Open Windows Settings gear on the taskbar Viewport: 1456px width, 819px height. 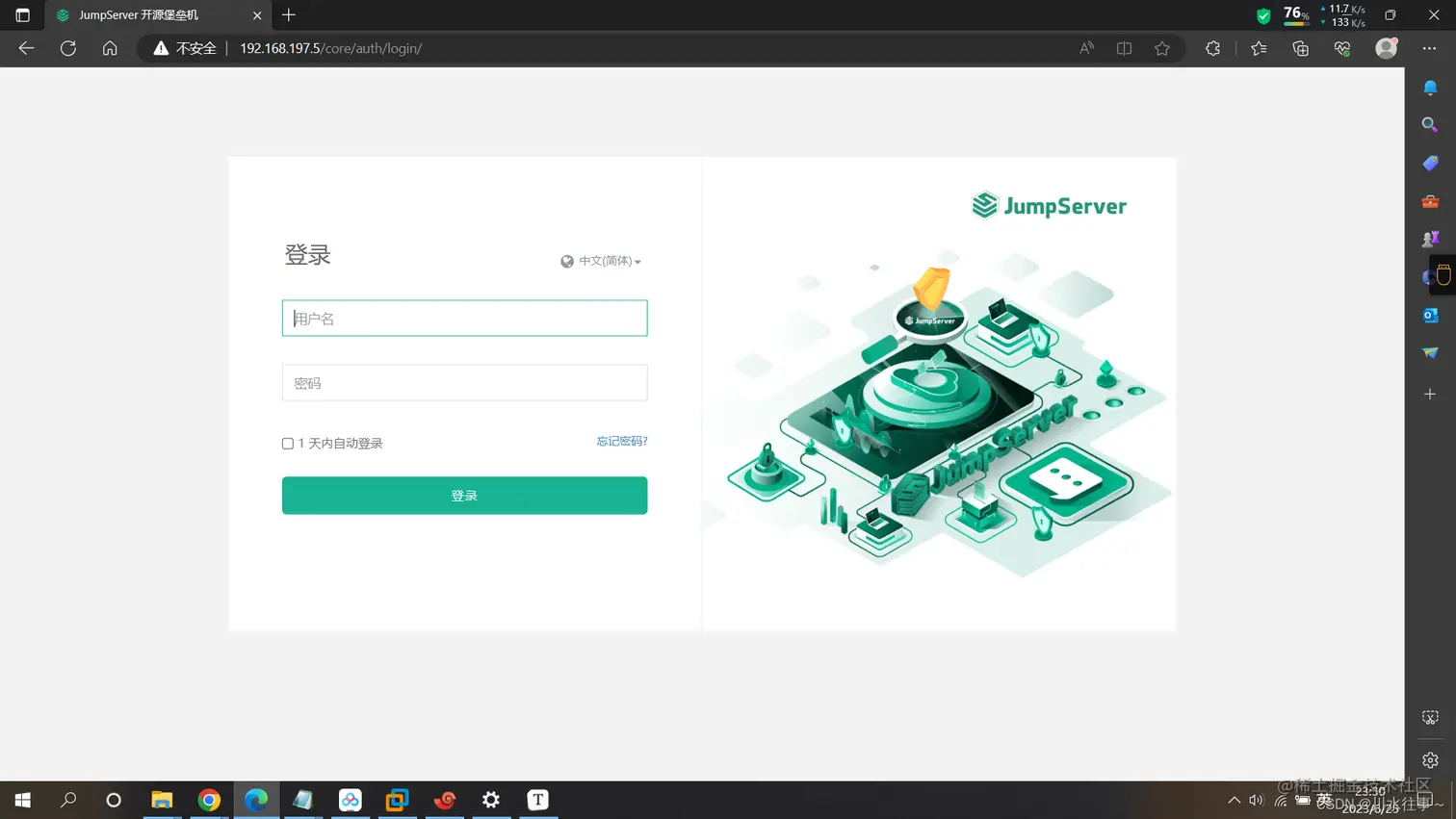pos(491,800)
